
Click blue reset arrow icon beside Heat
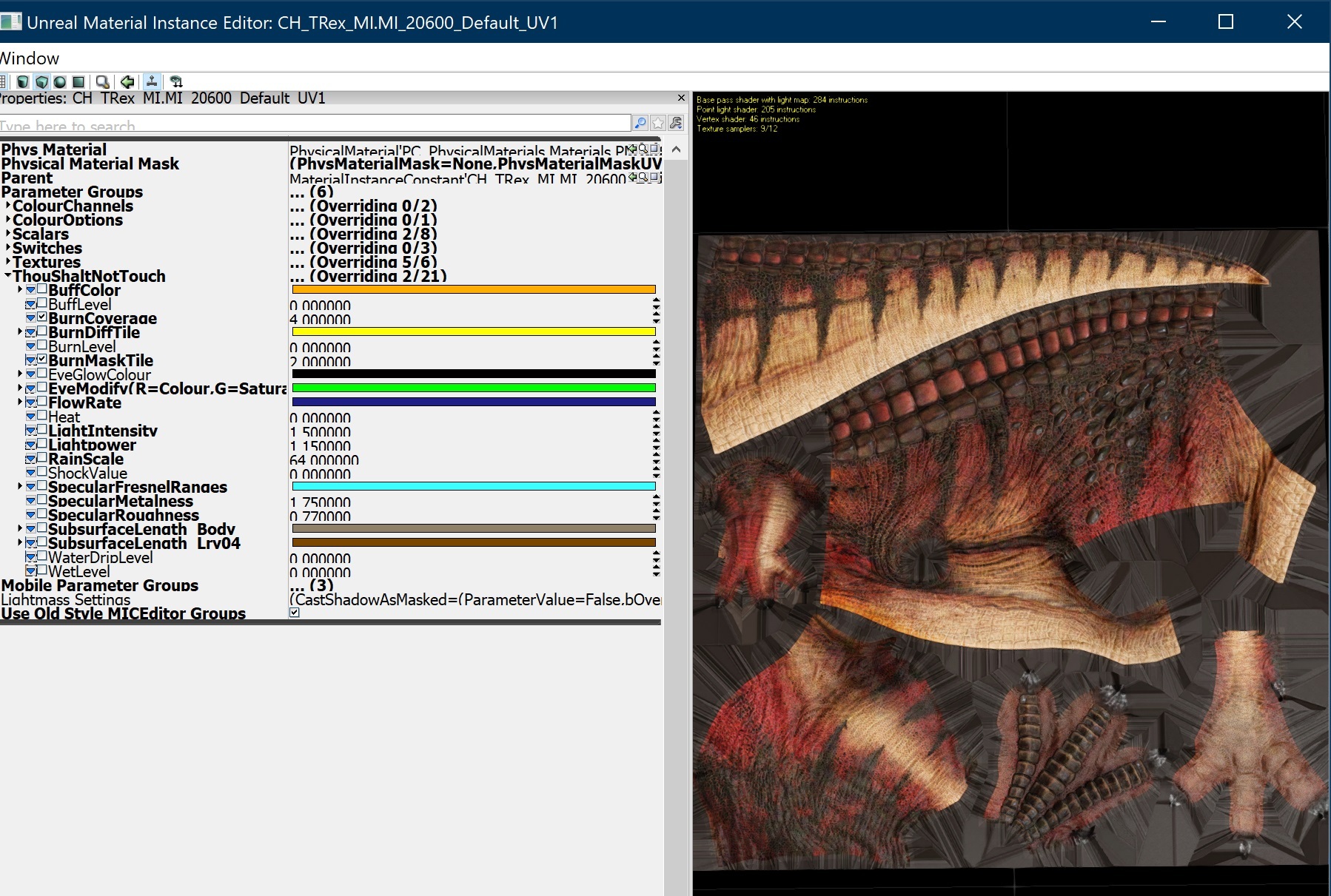31,417
